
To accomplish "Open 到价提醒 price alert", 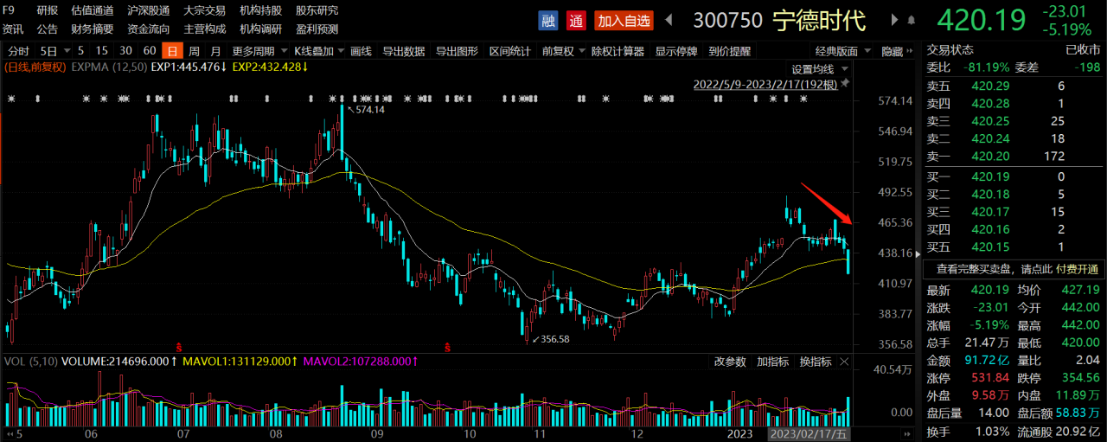I will point(729,51).
